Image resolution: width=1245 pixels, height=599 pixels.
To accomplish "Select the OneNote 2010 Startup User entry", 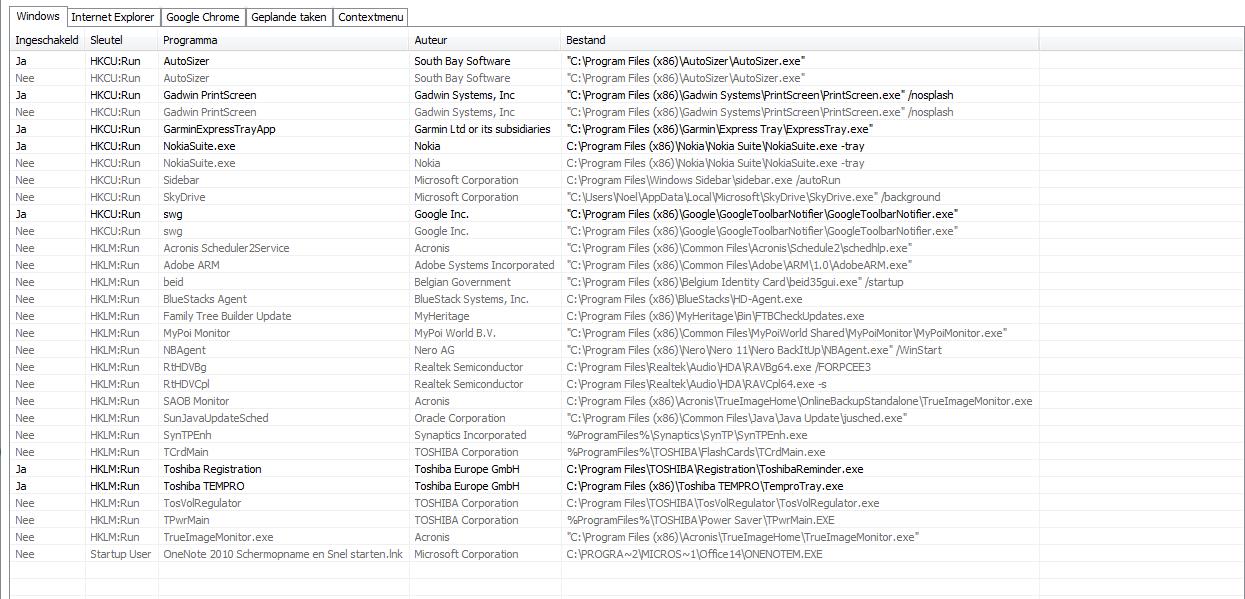I will pos(283,554).
